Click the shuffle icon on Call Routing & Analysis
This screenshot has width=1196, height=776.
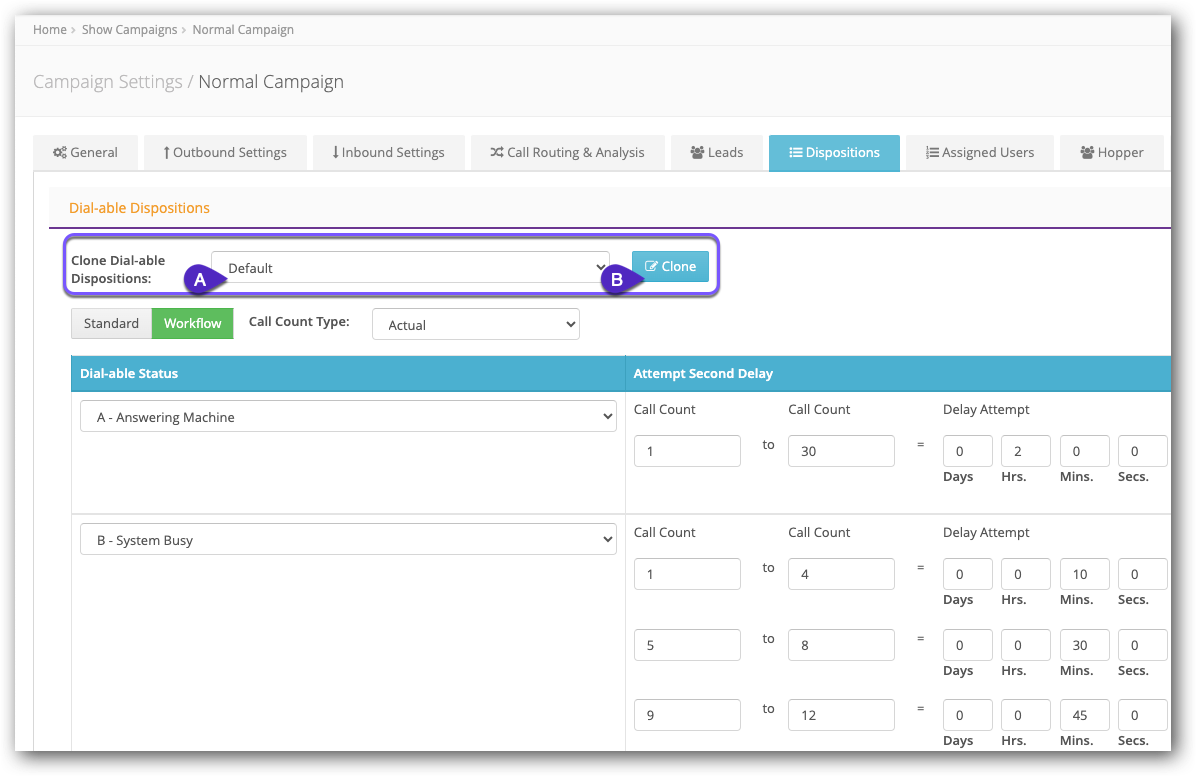[496, 153]
